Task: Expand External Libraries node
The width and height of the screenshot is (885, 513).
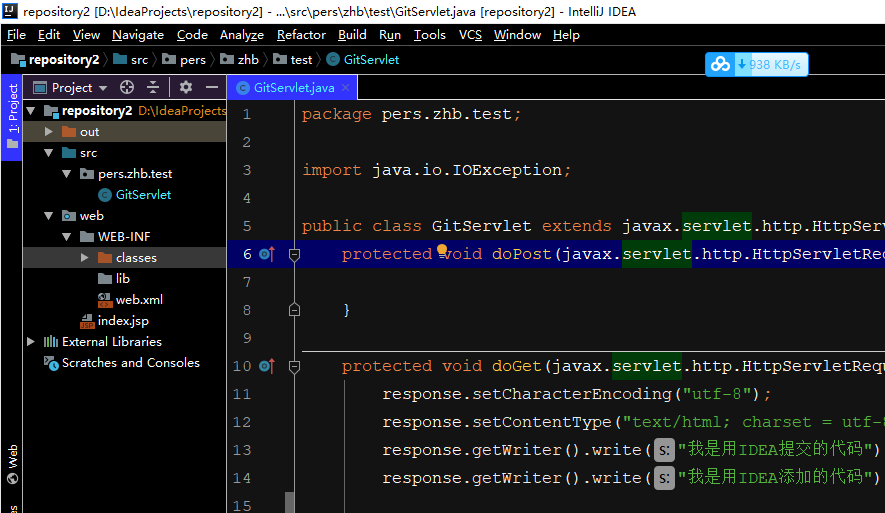Action: point(31,341)
